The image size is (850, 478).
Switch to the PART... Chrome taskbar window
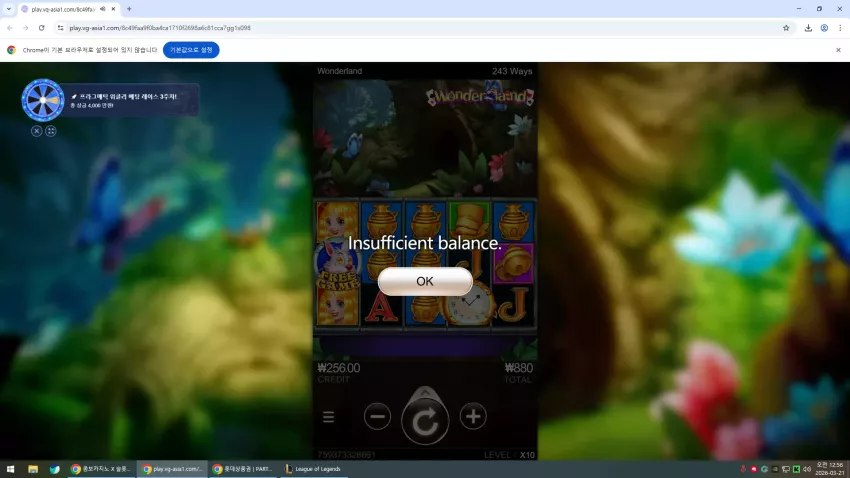[x=243, y=469]
